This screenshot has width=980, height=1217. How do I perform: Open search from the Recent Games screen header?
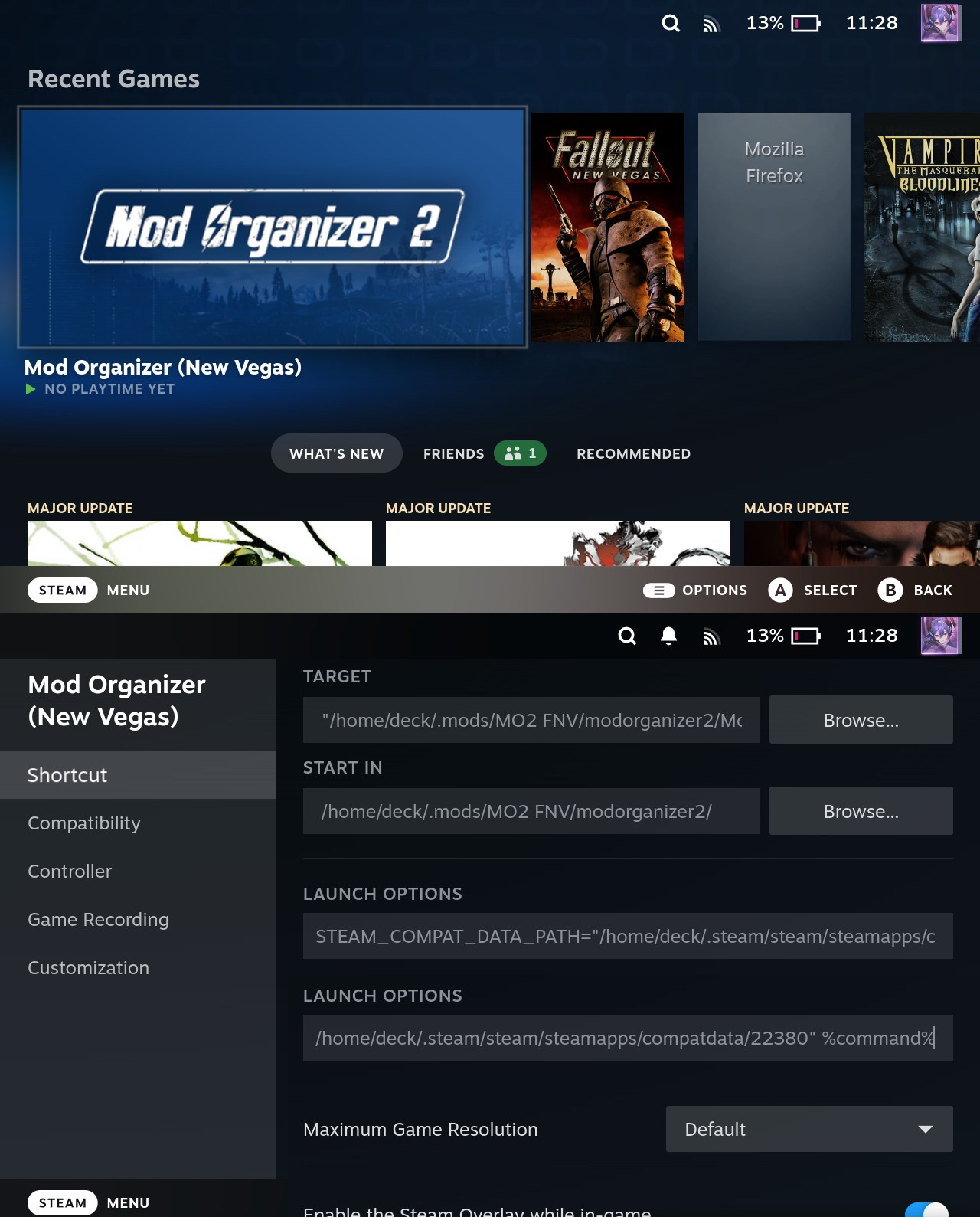671,23
